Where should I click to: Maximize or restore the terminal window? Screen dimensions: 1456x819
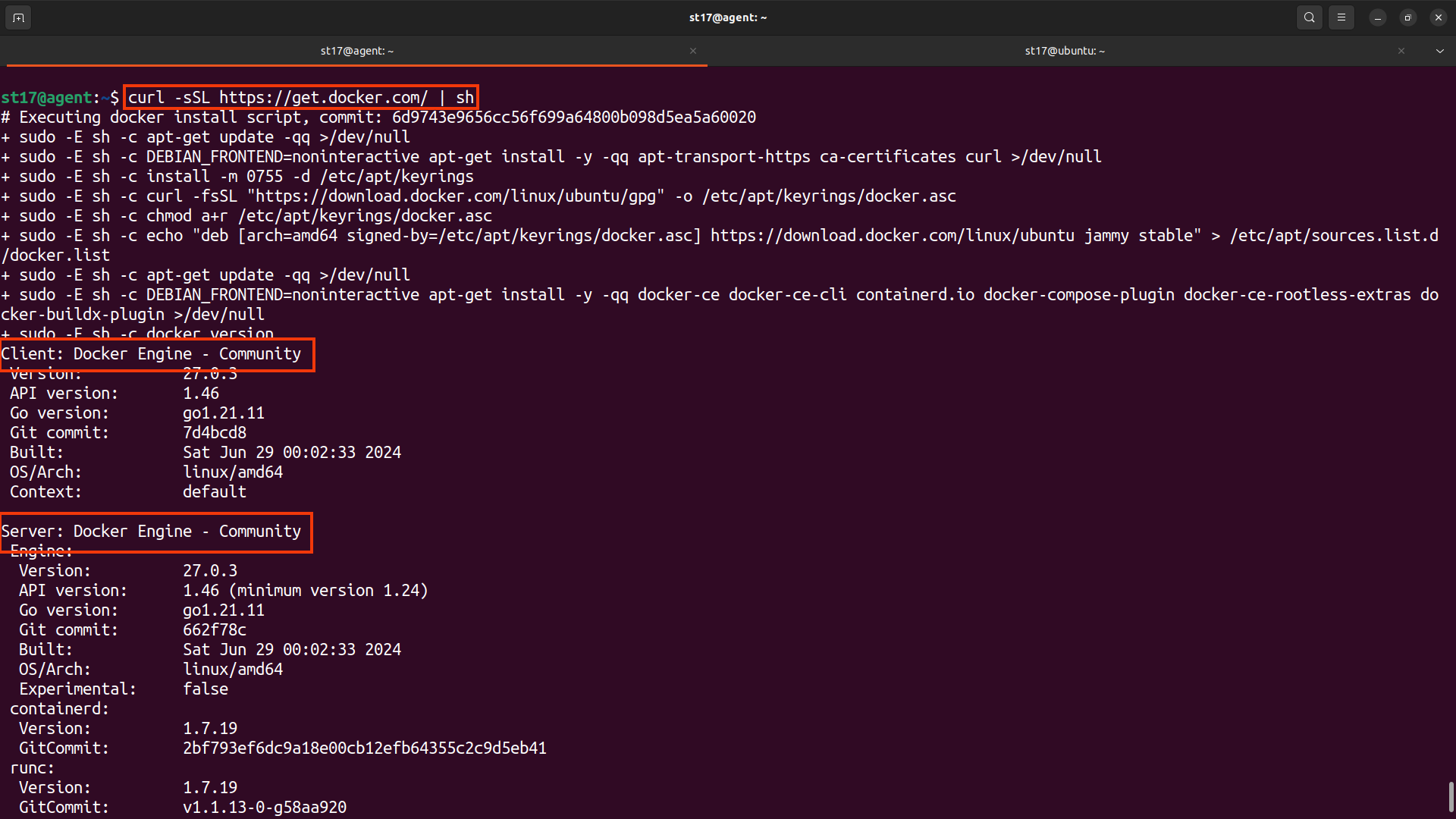pyautogui.click(x=1408, y=17)
